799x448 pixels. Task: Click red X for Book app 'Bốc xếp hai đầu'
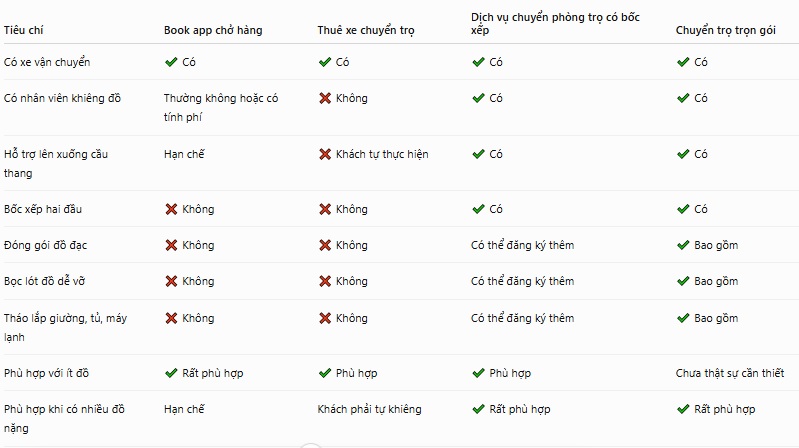[171, 209]
